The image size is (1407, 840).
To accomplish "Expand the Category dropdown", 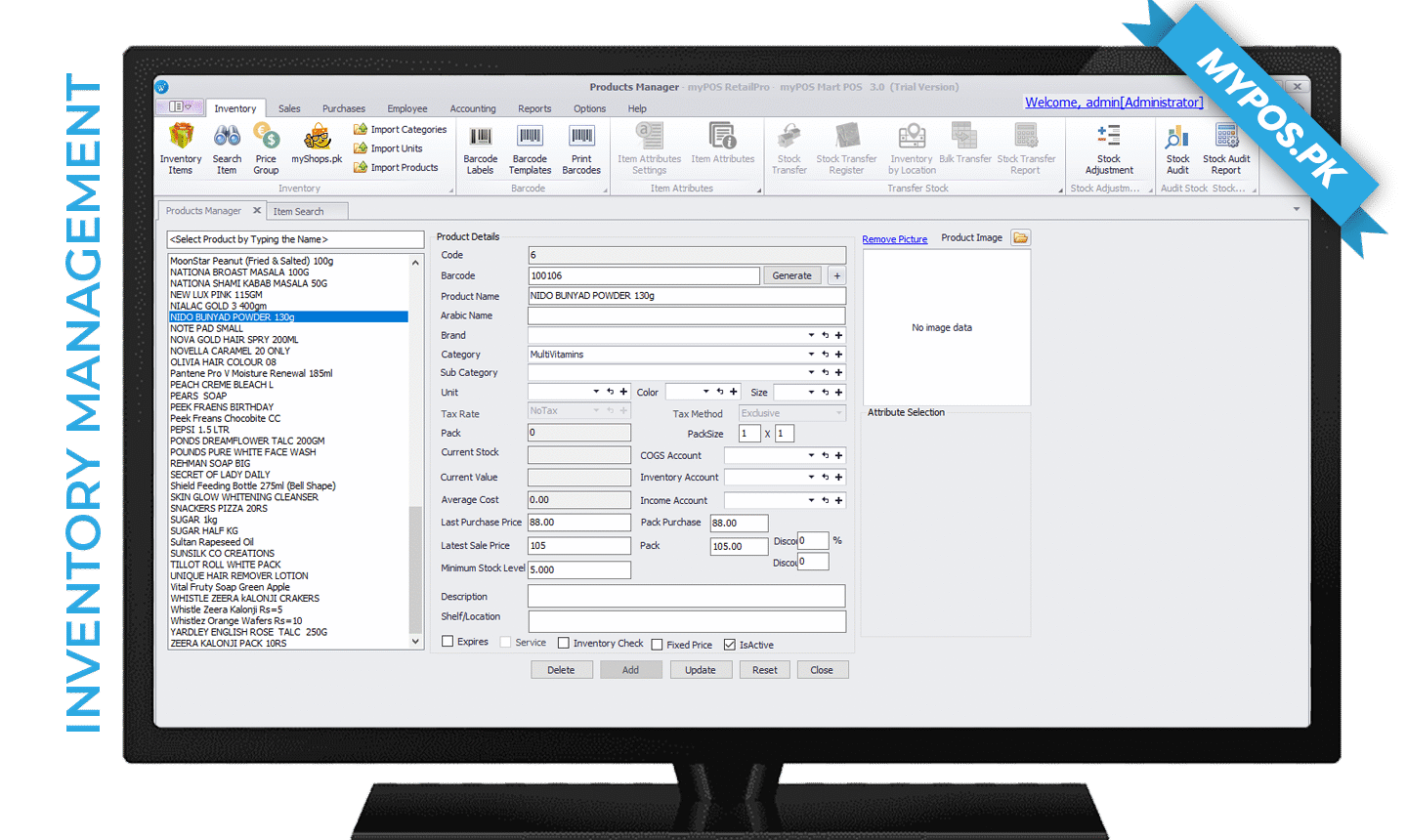I will [x=811, y=355].
